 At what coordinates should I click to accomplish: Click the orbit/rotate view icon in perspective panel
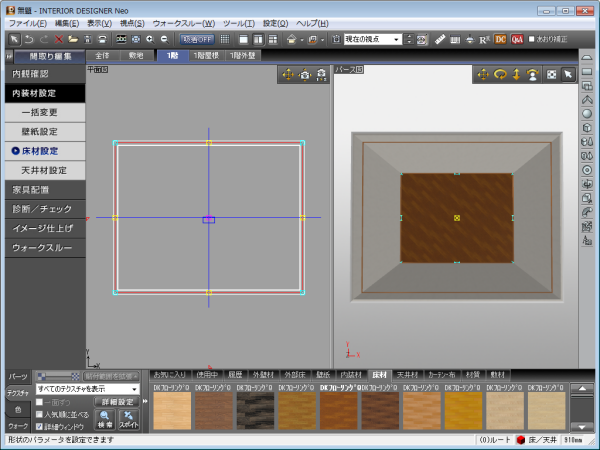500,74
